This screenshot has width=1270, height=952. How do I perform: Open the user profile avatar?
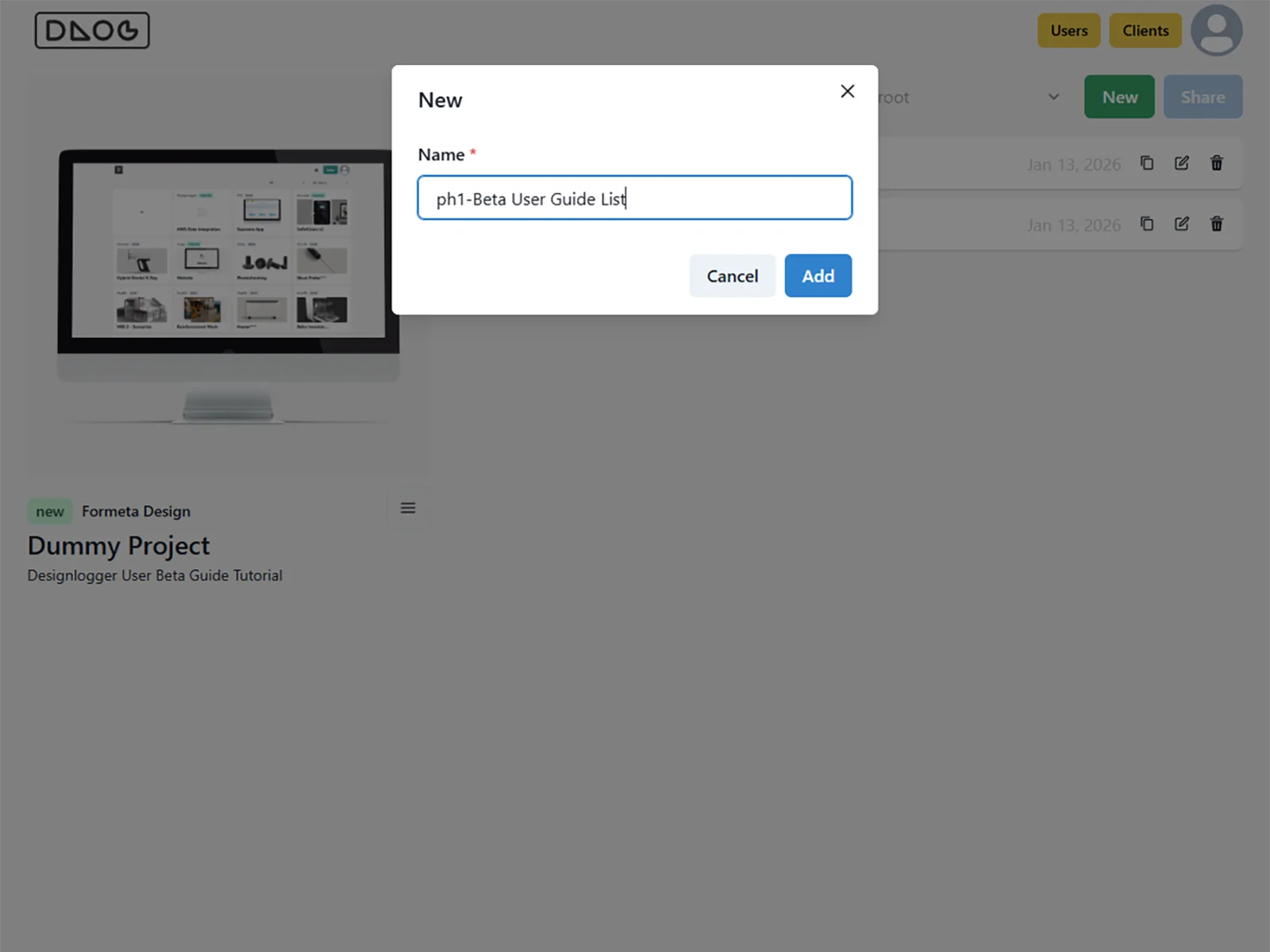(x=1216, y=30)
